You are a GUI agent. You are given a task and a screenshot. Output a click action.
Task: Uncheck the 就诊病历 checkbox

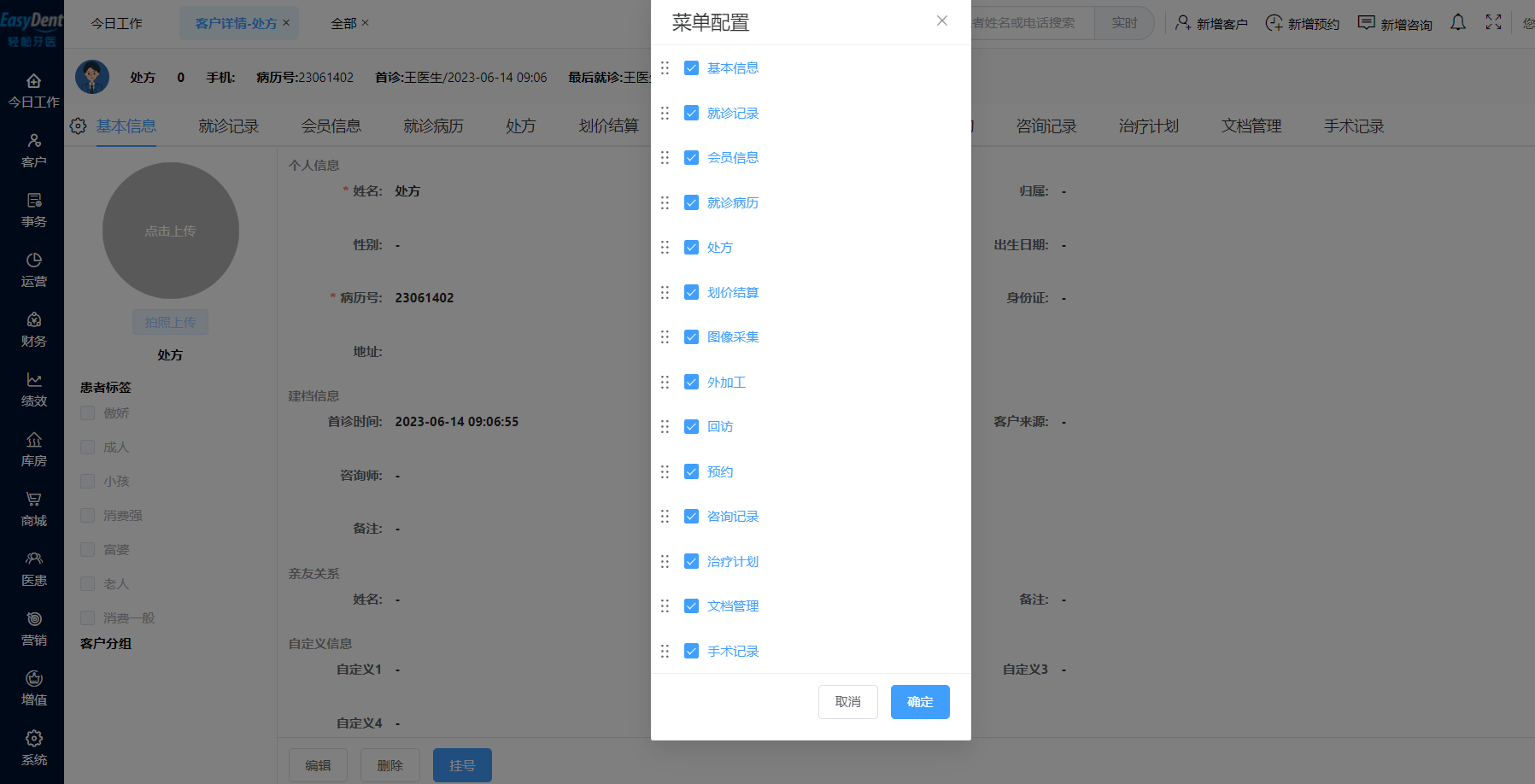[x=692, y=202]
